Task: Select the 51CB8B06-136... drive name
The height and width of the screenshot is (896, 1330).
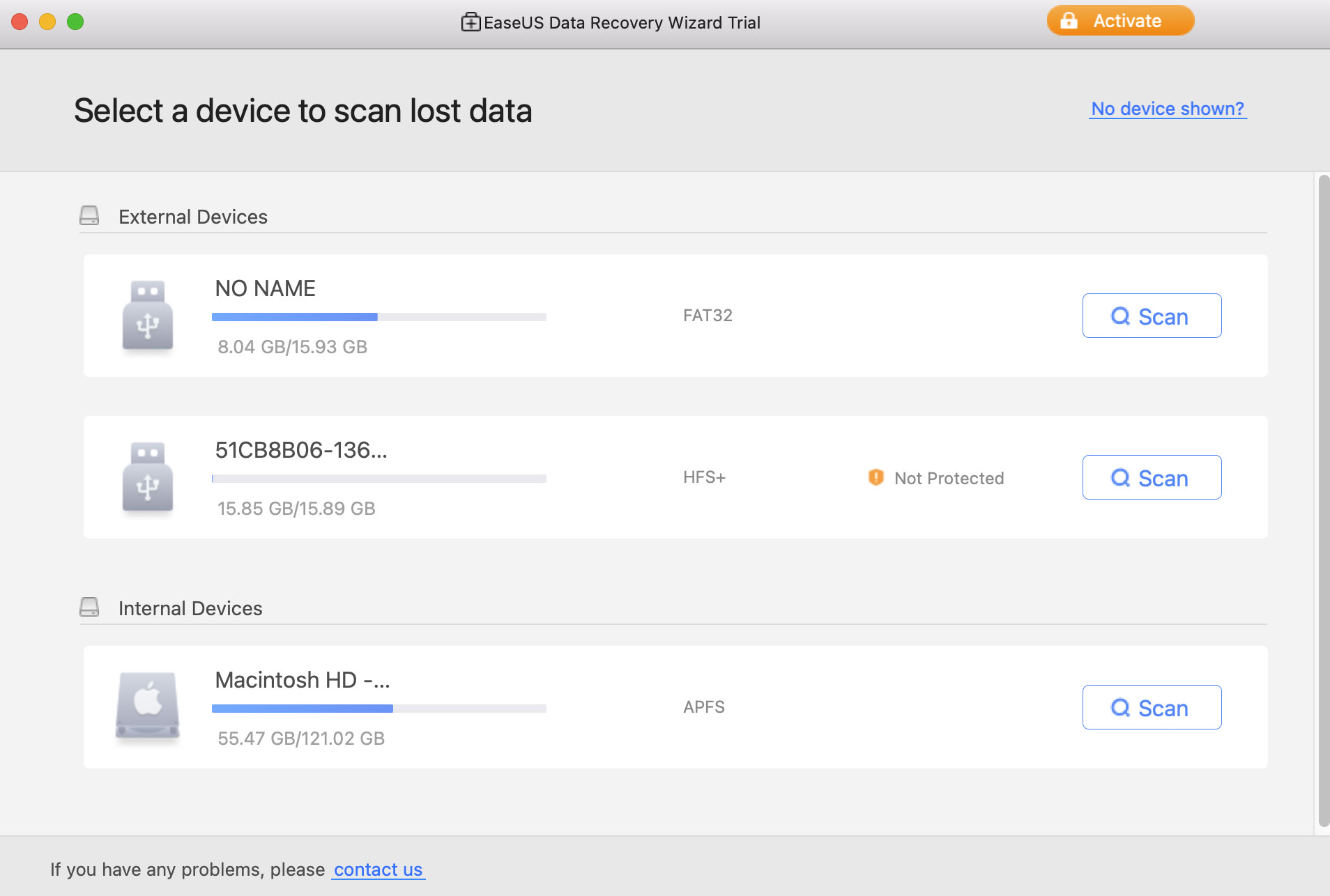Action: click(300, 450)
